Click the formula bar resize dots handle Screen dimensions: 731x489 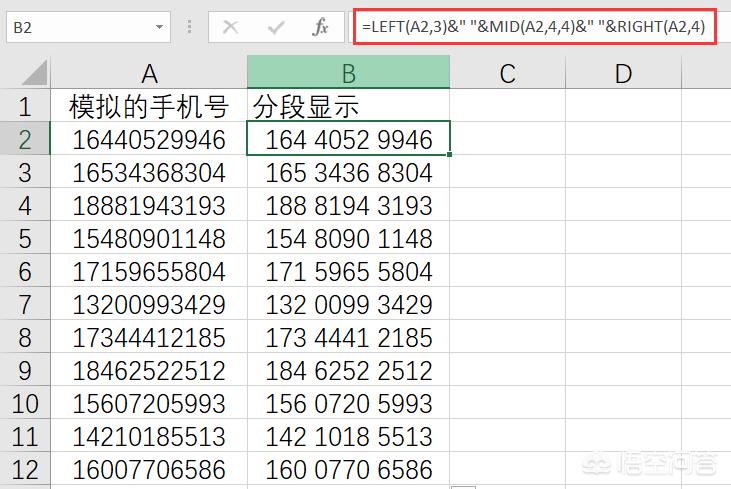[x=189, y=27]
